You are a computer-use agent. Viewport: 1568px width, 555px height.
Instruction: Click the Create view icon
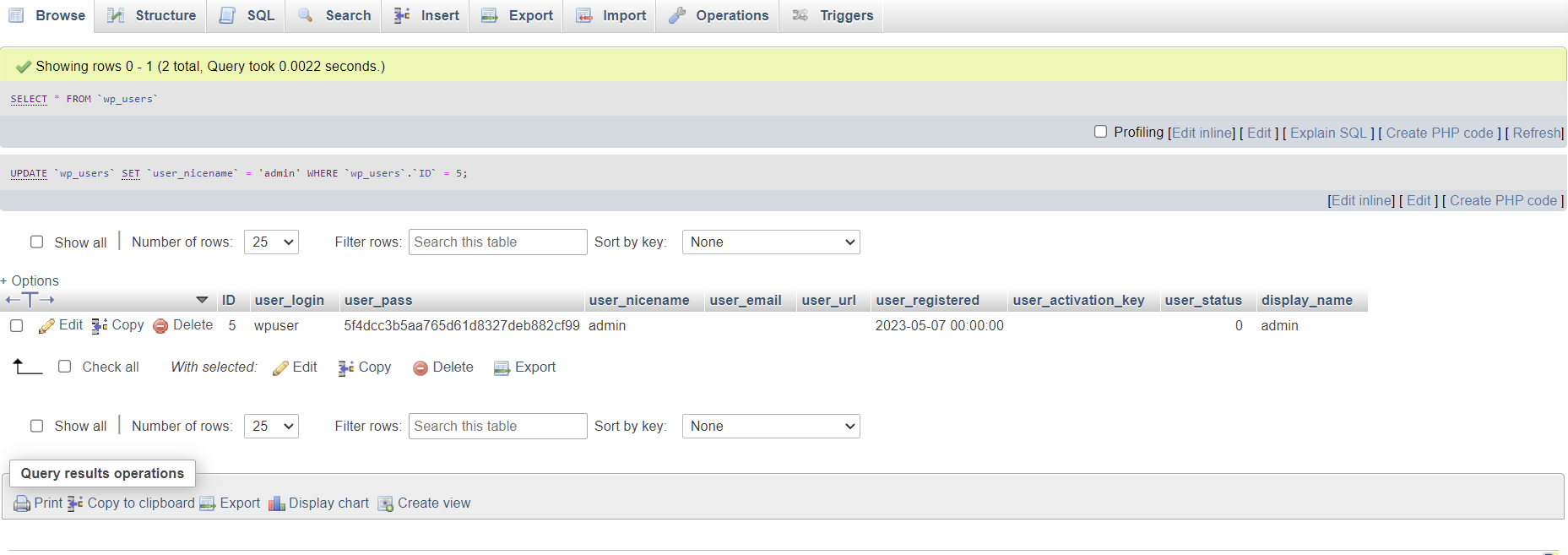[385, 503]
